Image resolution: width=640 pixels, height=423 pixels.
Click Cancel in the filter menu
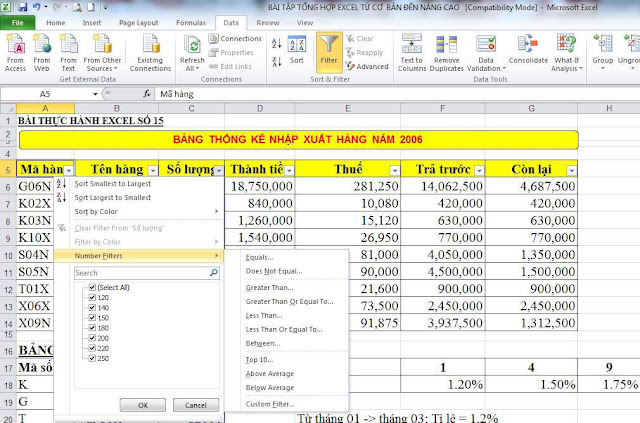[196, 405]
